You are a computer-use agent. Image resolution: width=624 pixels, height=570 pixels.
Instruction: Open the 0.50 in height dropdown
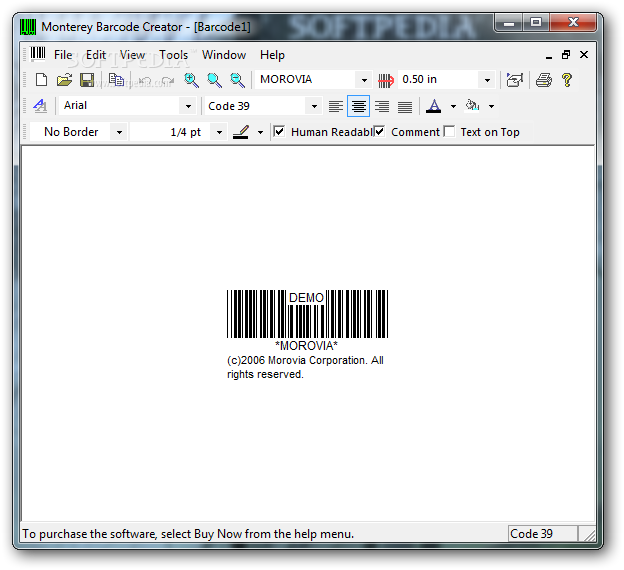point(487,80)
